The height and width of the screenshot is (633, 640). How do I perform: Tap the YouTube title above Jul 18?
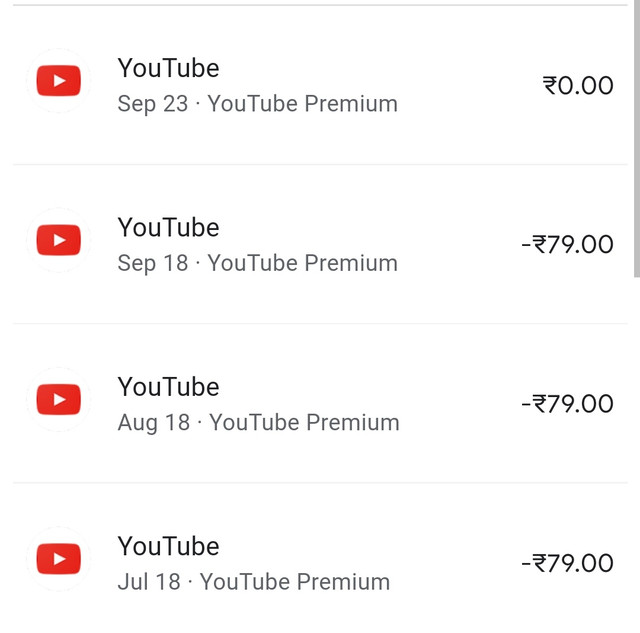point(168,545)
